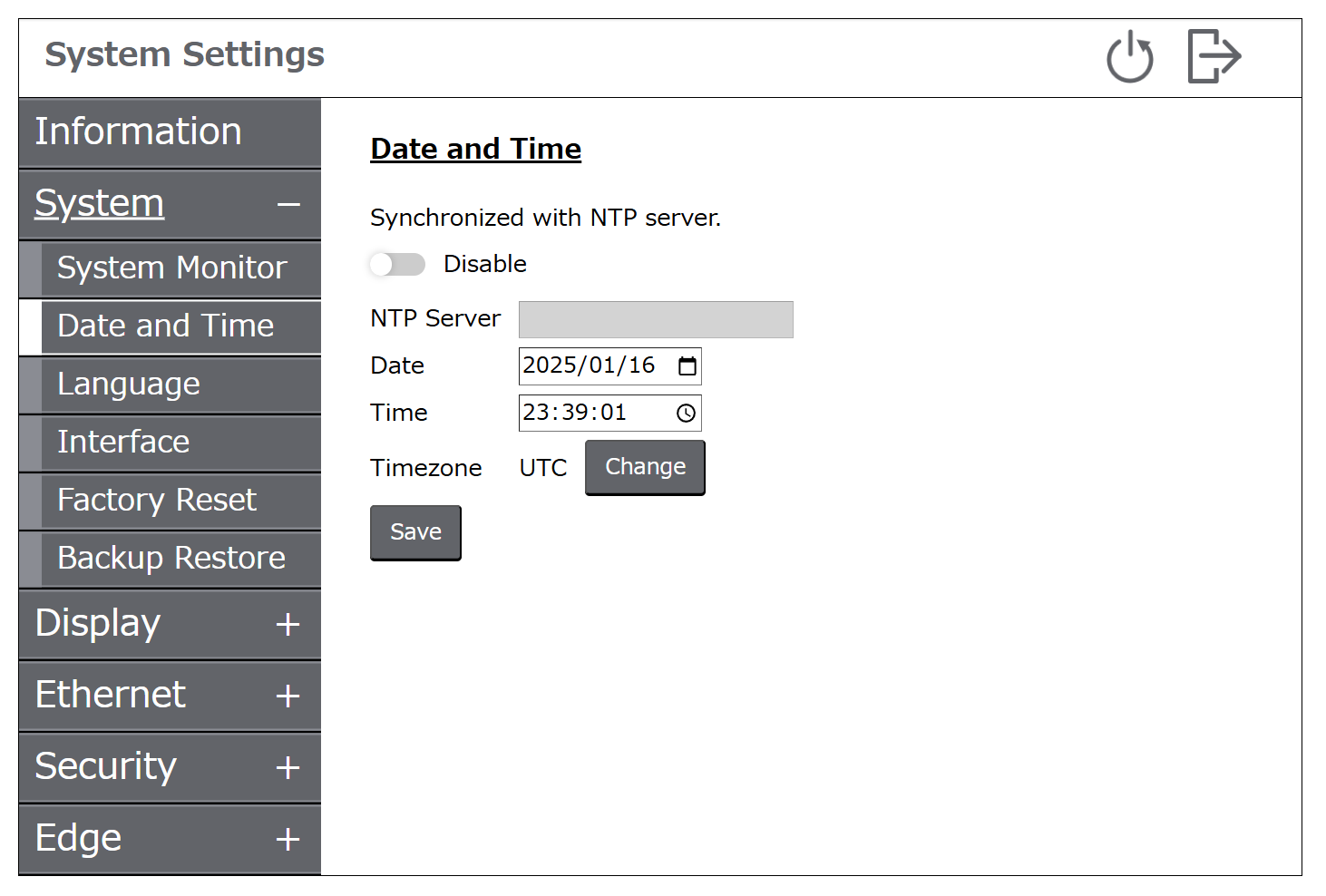The width and height of the screenshot is (1326, 896).
Task: Click the Change timezone button
Action: (x=645, y=467)
